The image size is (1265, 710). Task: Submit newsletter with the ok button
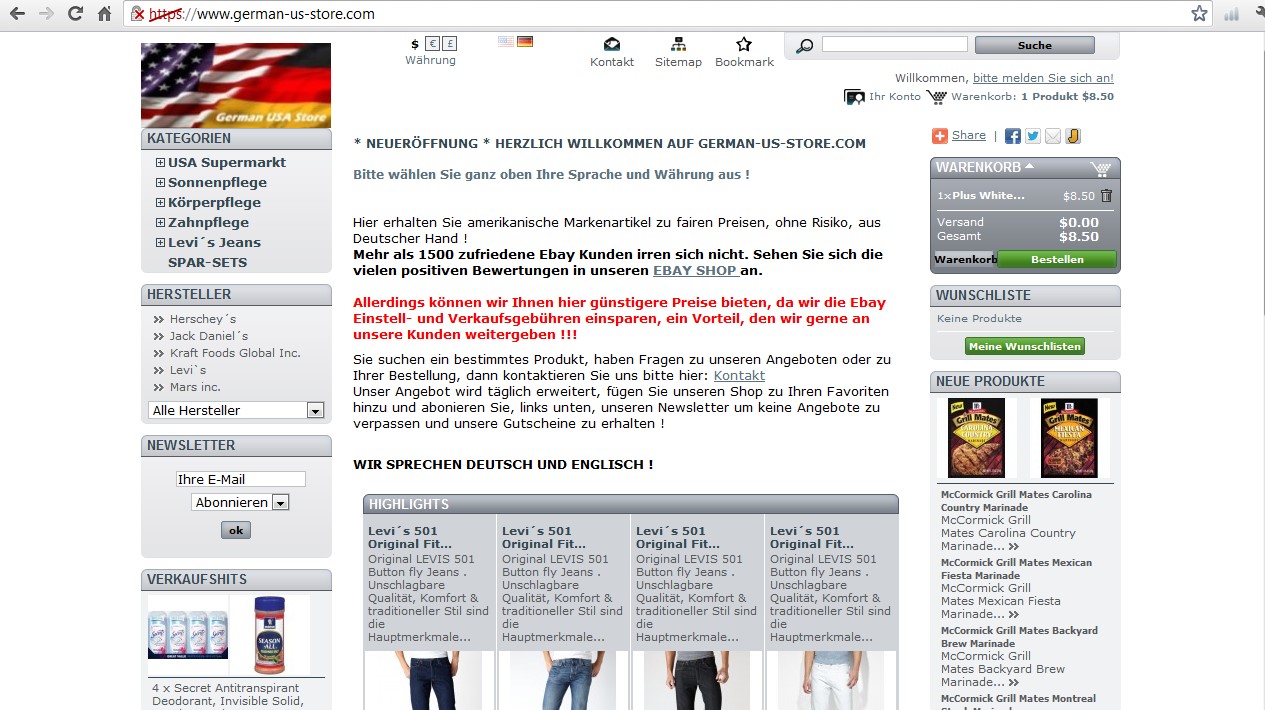coord(236,530)
